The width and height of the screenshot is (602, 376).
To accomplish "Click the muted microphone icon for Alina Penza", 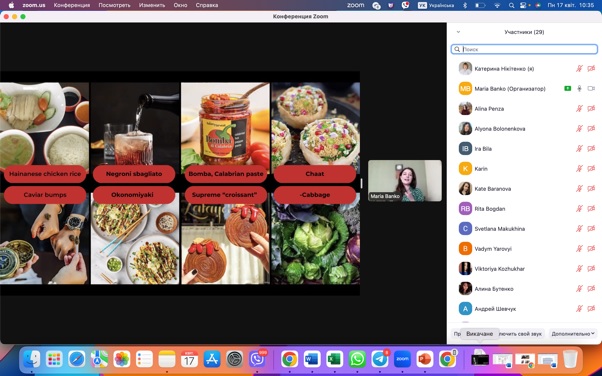I will tap(579, 109).
